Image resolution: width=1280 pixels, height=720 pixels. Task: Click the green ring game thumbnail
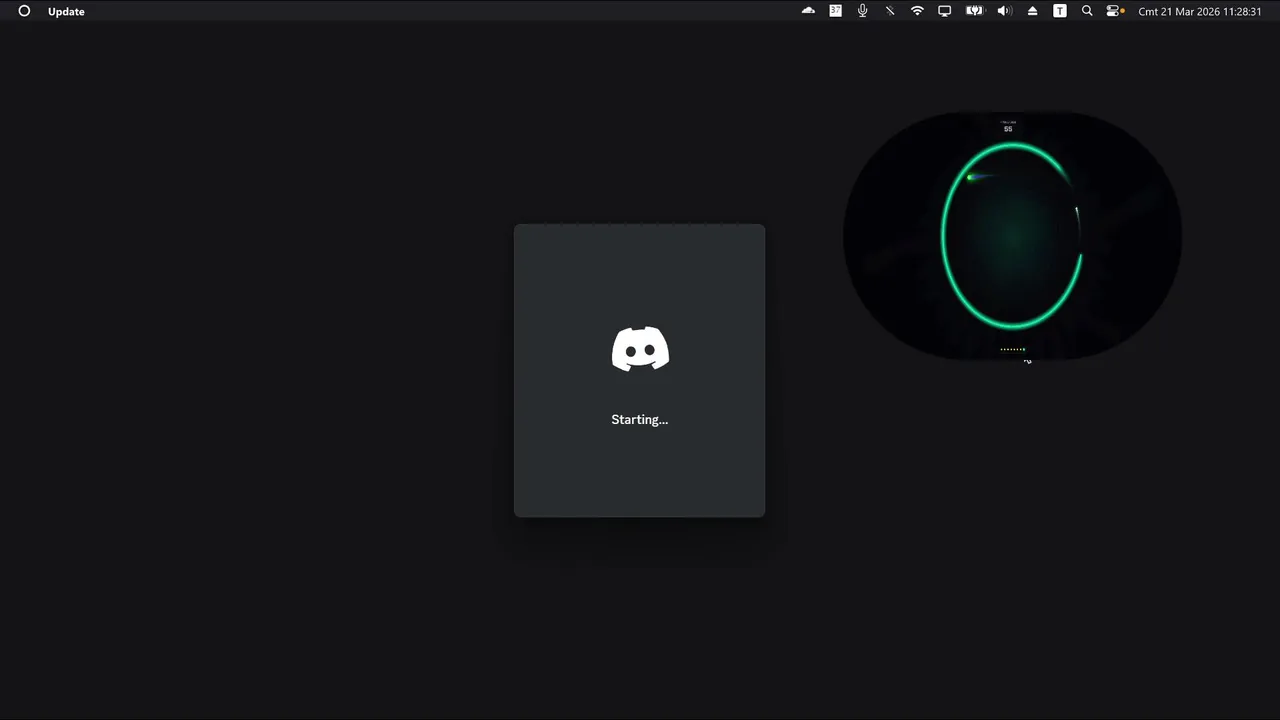(1012, 236)
